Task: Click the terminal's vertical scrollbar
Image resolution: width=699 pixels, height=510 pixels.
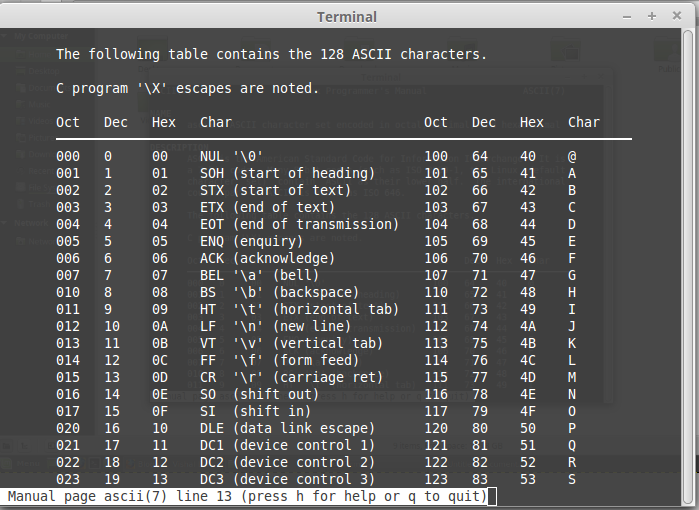Action: click(691, 250)
